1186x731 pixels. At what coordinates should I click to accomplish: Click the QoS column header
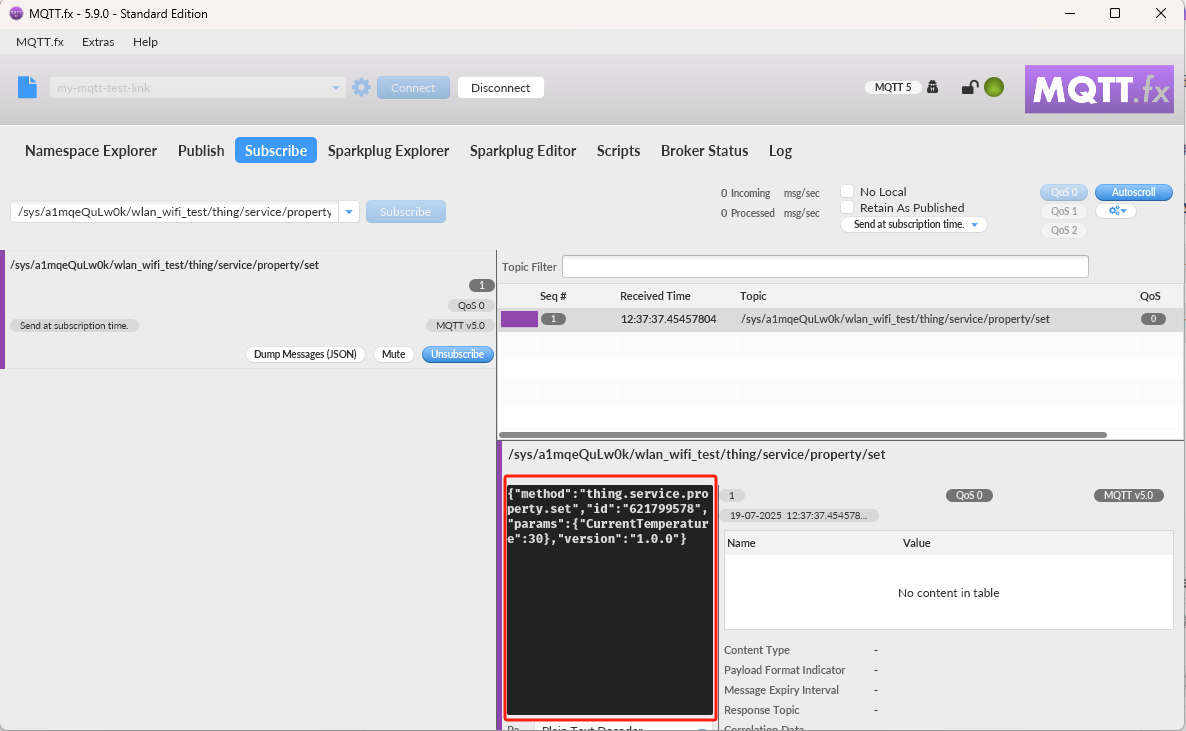click(x=1150, y=296)
